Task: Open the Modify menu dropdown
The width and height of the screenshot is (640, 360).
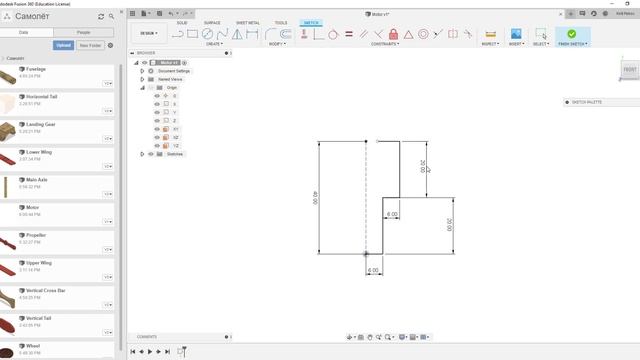Action: pyautogui.click(x=277, y=44)
